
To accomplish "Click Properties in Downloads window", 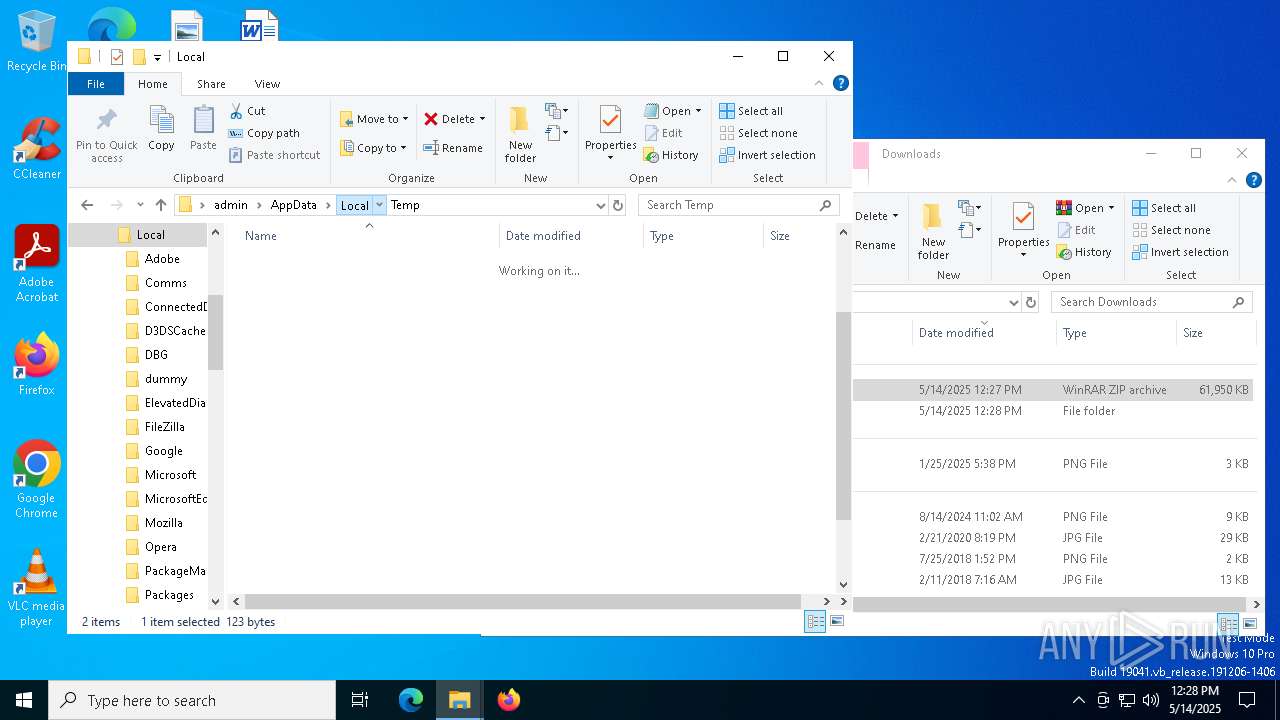I will (x=1023, y=232).
